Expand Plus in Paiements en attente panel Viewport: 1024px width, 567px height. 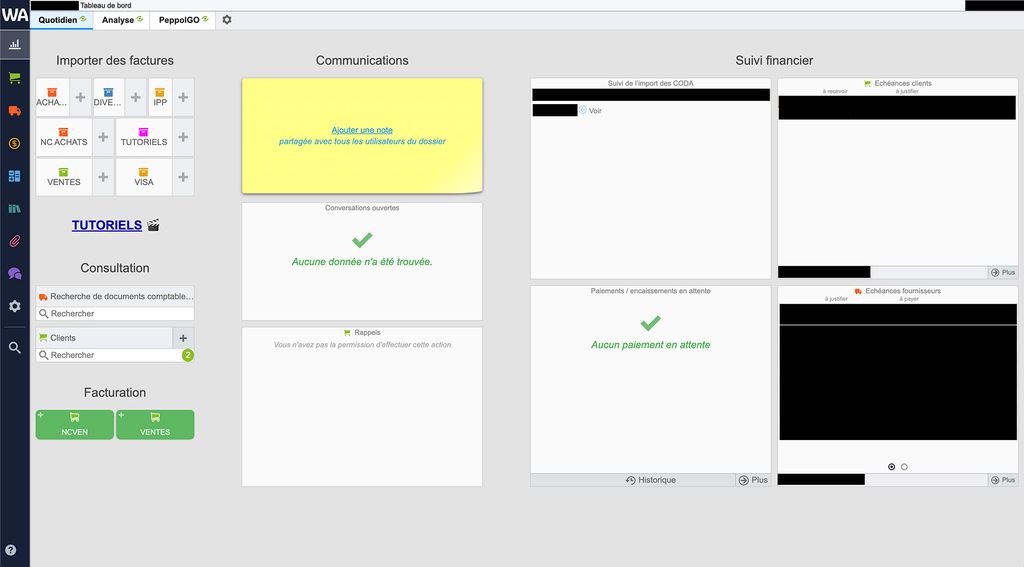[x=753, y=480]
